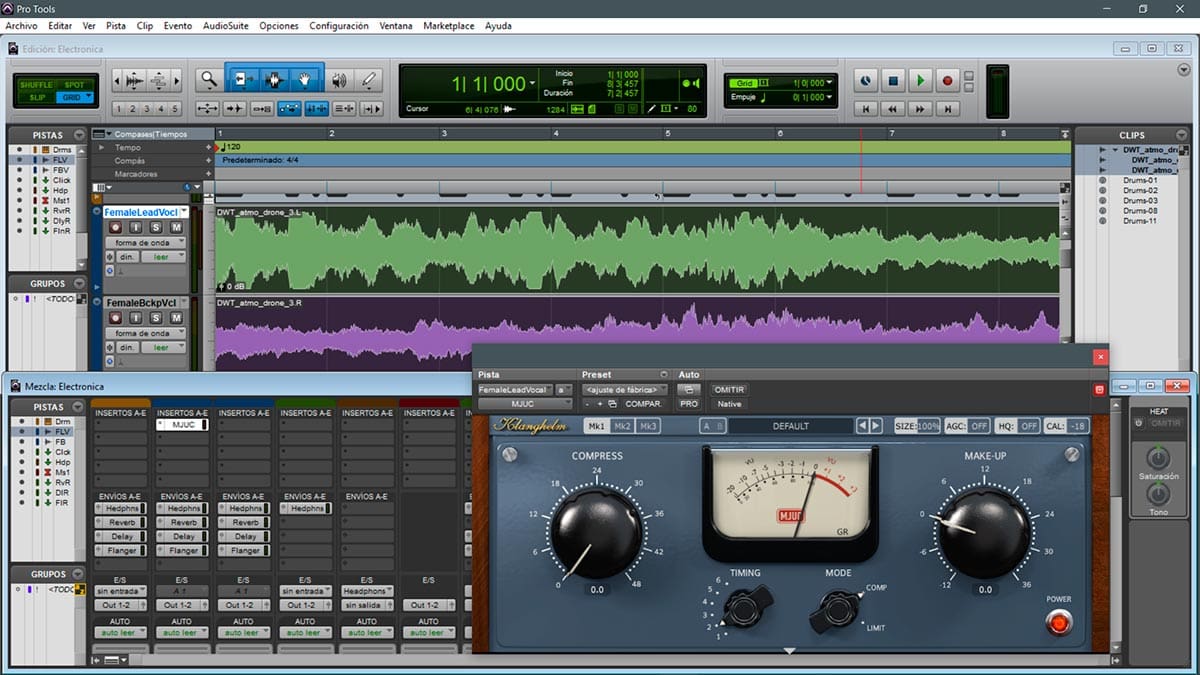Click the record-enable button on FemaleLeadVocl track
Image resolution: width=1200 pixels, height=675 pixels.
coord(116,228)
